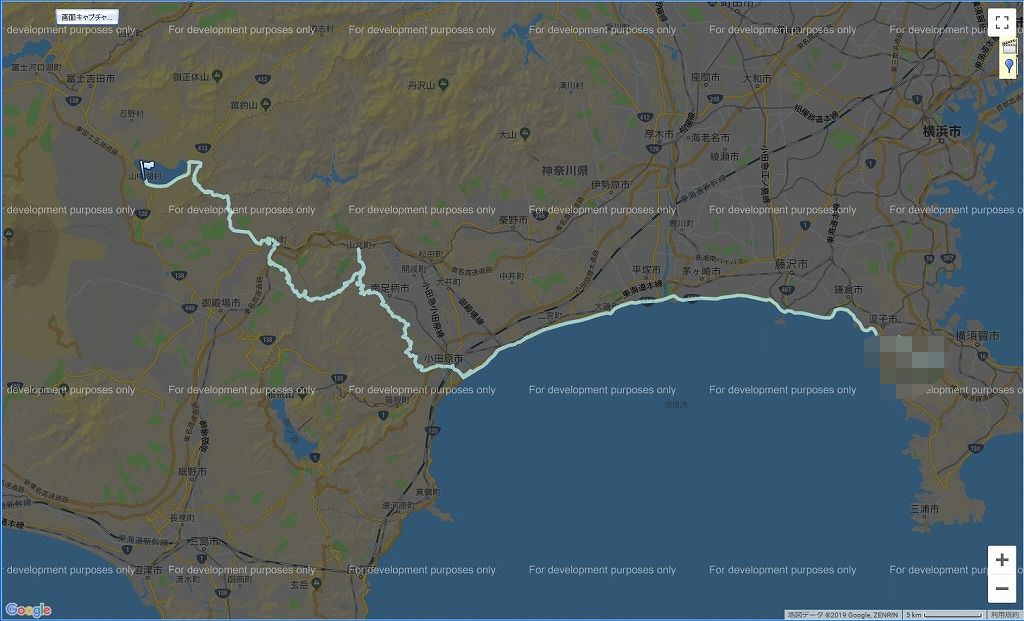
Task: Click the 画面キャプチャ button
Action: [x=87, y=17]
